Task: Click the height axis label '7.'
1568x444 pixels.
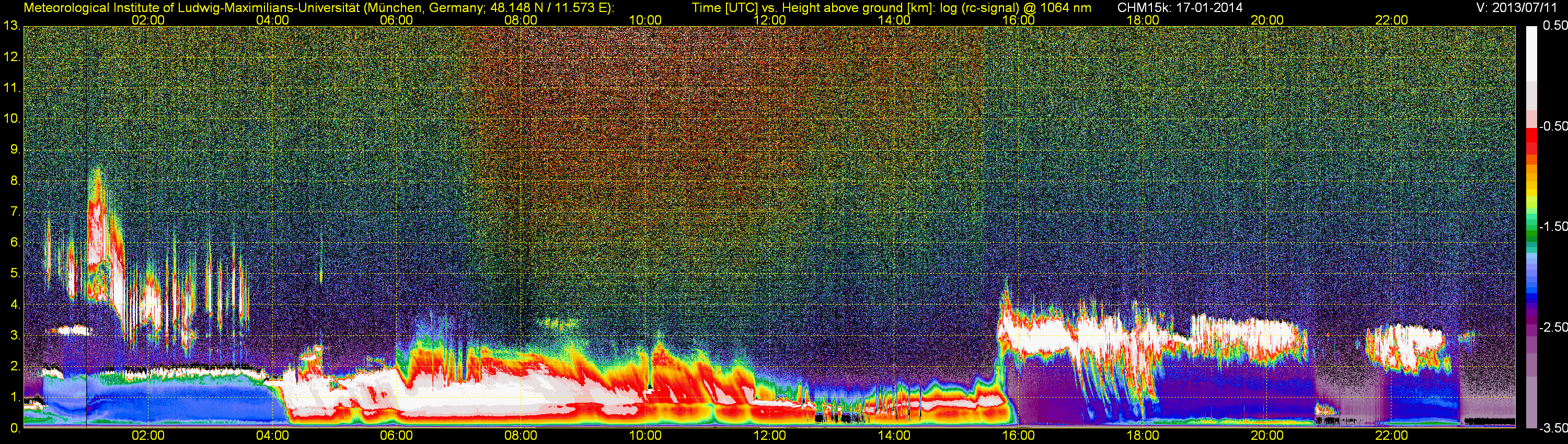Action: click(16, 212)
